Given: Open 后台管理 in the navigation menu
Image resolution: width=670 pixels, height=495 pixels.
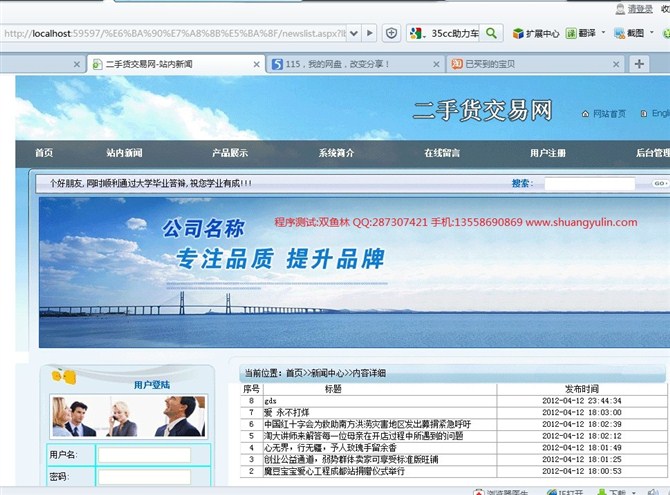Looking at the screenshot, I should 653,153.
